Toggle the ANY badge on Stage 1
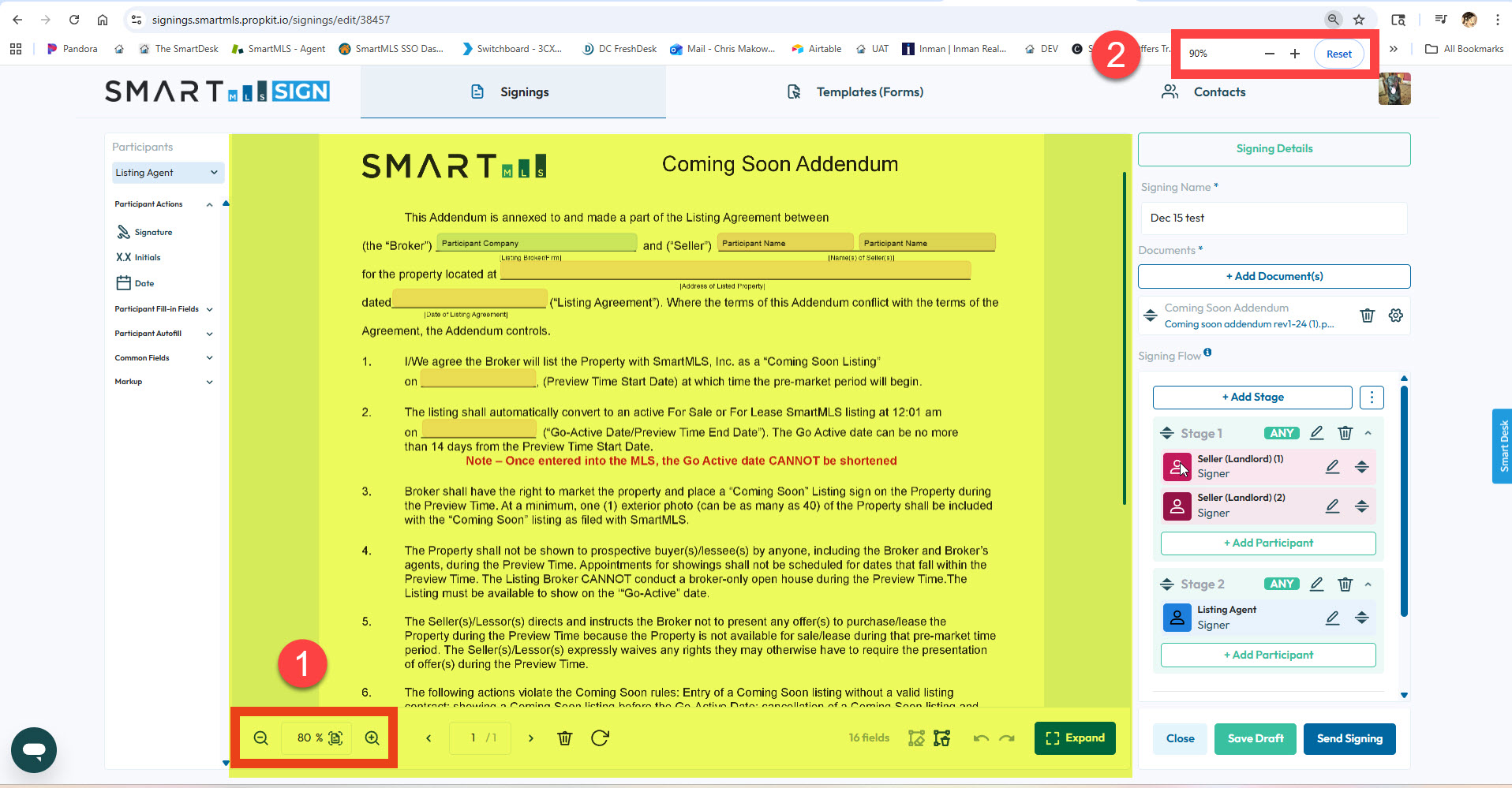Image resolution: width=1512 pixels, height=788 pixels. pos(1282,433)
